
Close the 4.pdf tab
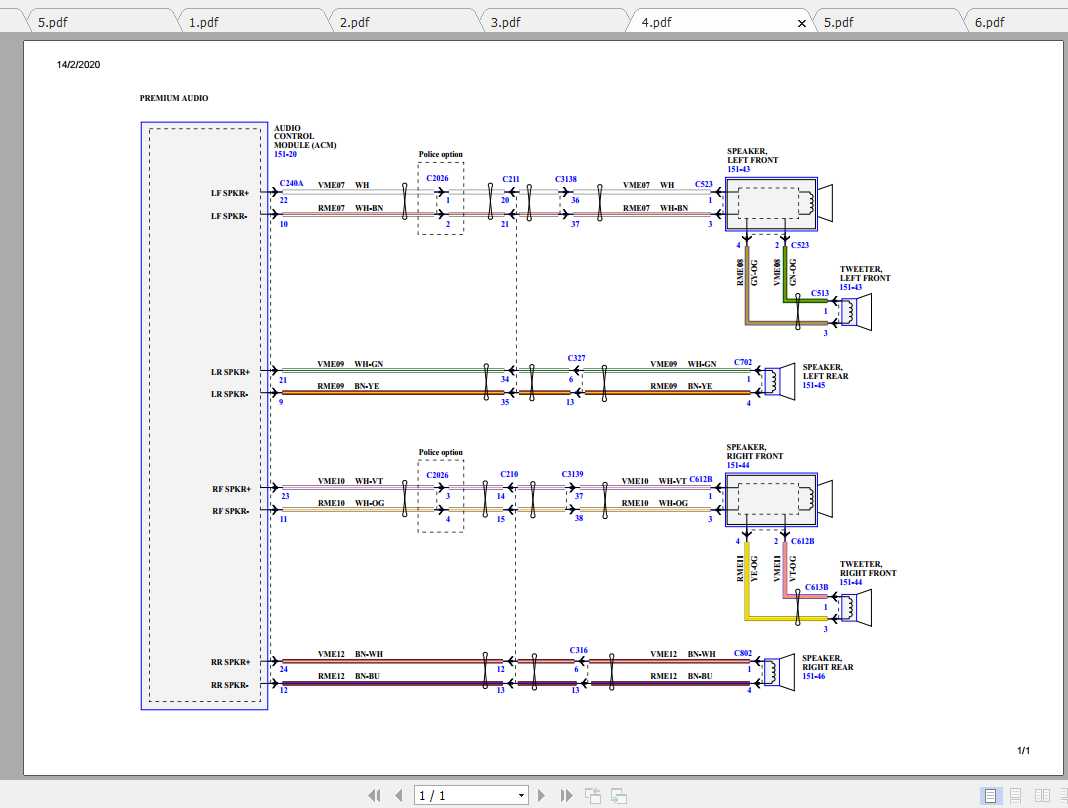(803, 21)
